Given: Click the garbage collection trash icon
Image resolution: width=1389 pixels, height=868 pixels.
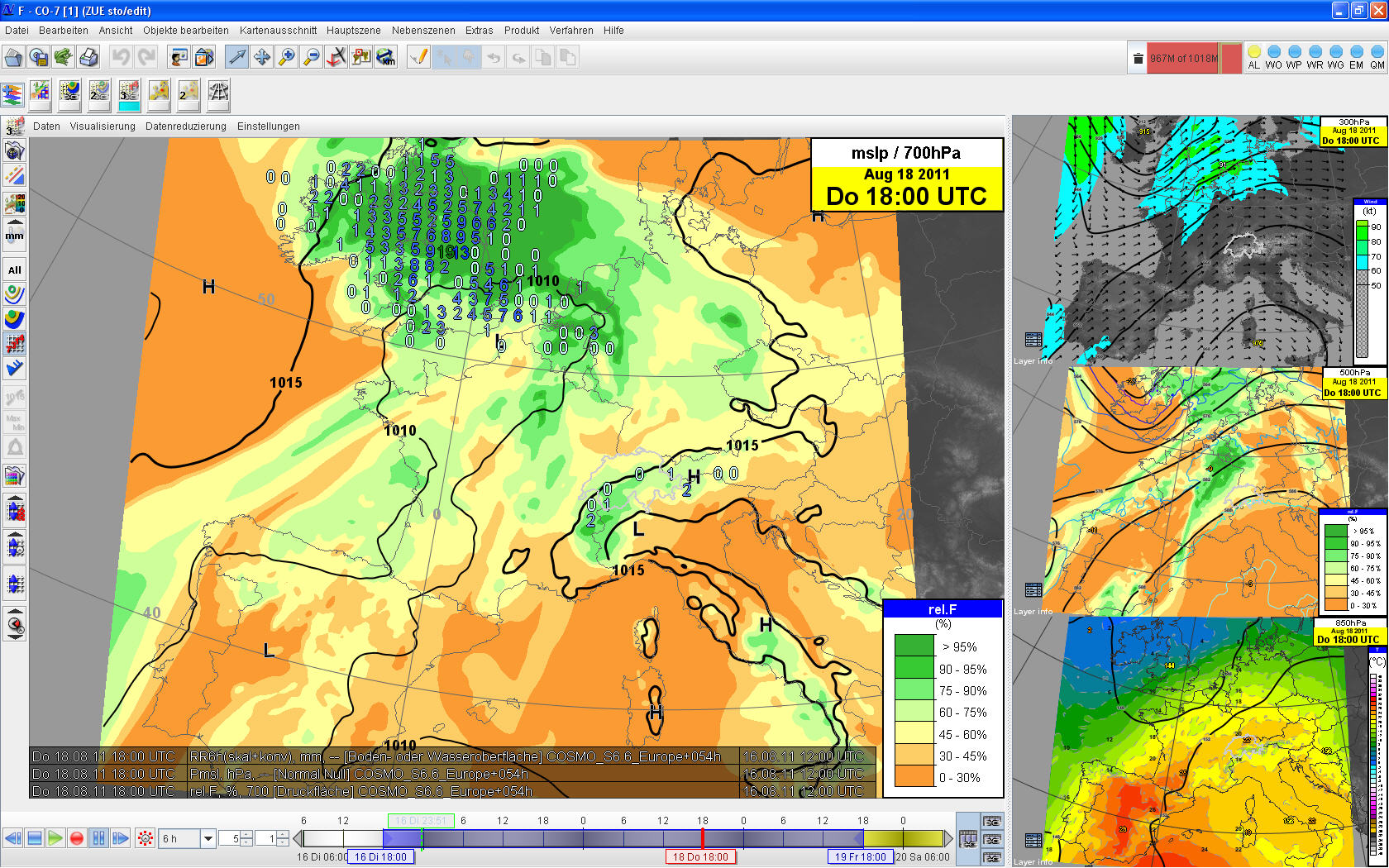Looking at the screenshot, I should point(1138,58).
